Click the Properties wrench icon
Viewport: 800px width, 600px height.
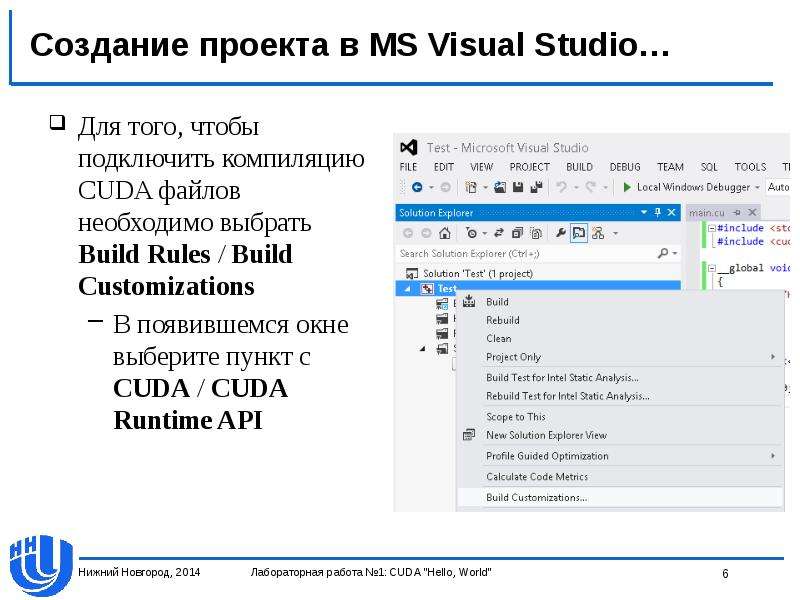click(x=560, y=233)
